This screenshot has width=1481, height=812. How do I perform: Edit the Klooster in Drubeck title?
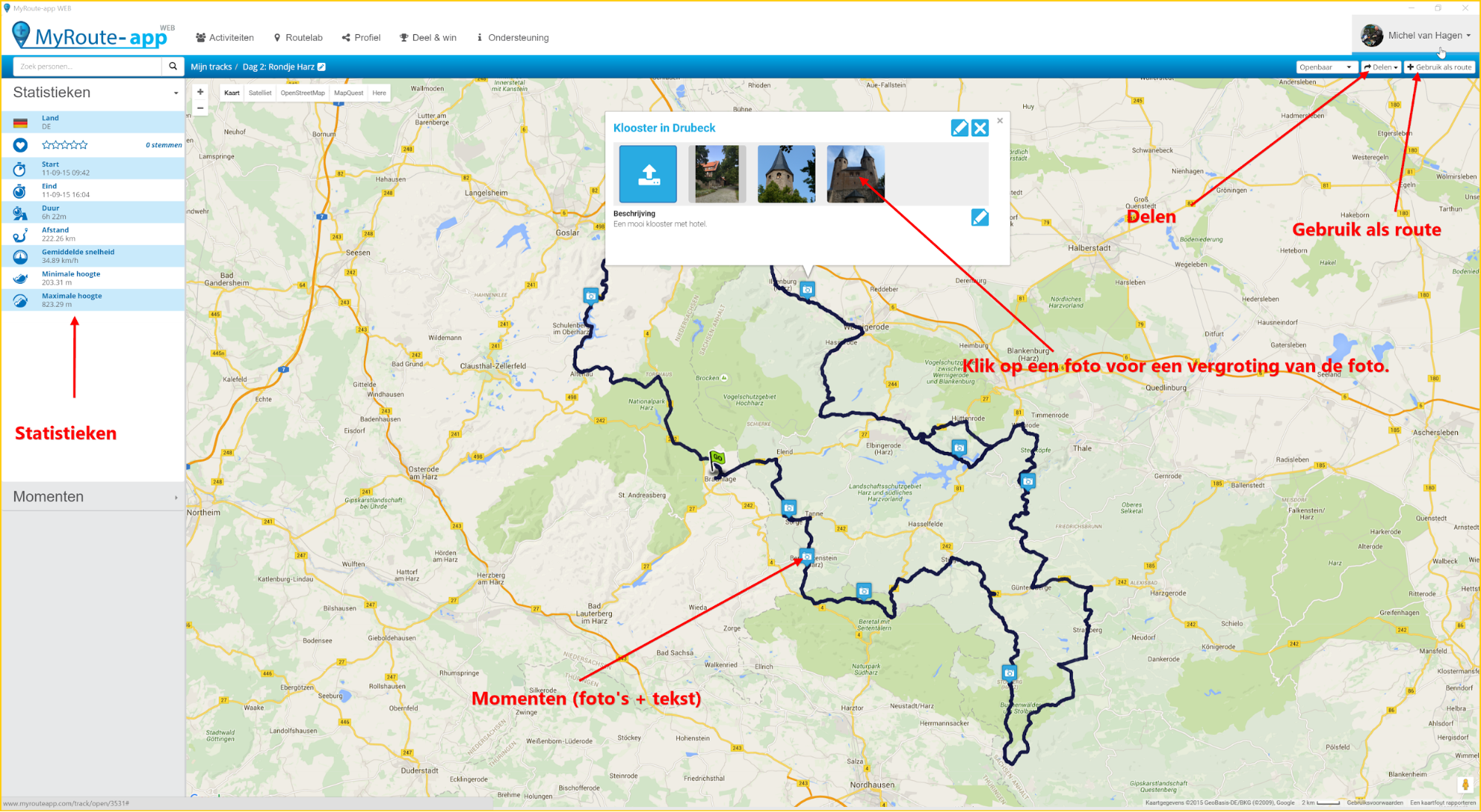pyautogui.click(x=959, y=128)
